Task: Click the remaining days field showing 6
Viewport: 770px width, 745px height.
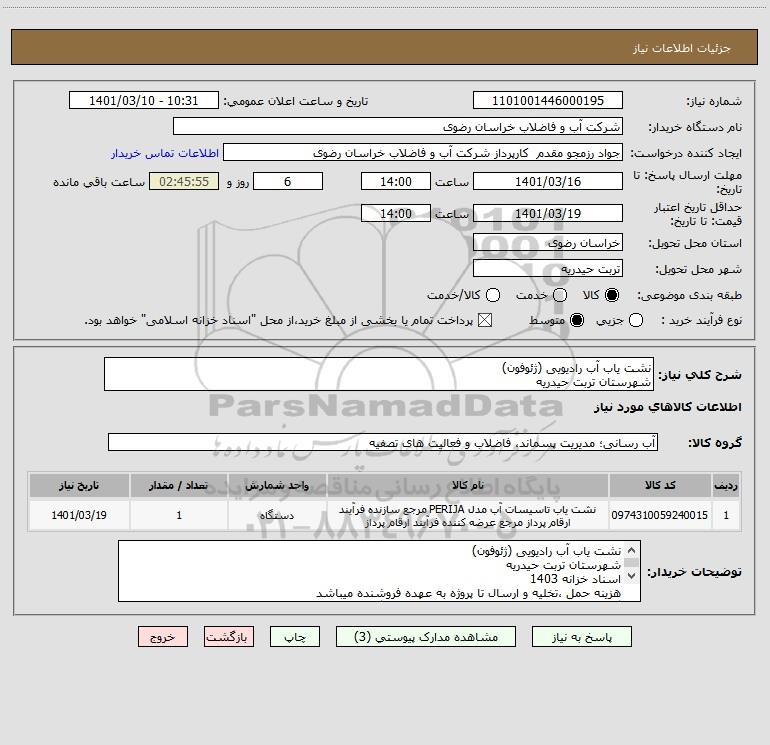Action: pos(288,181)
